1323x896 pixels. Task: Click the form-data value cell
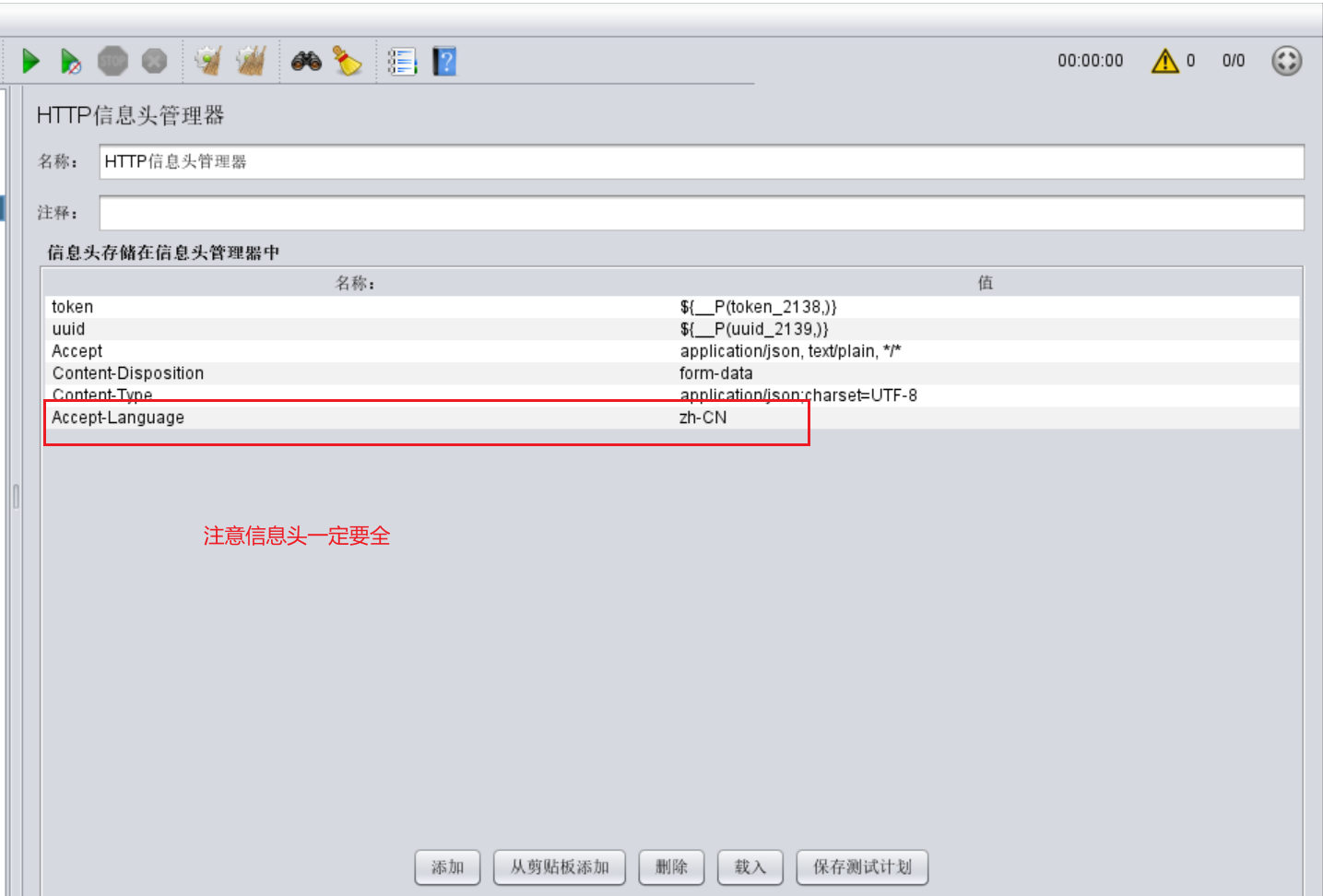(986, 373)
